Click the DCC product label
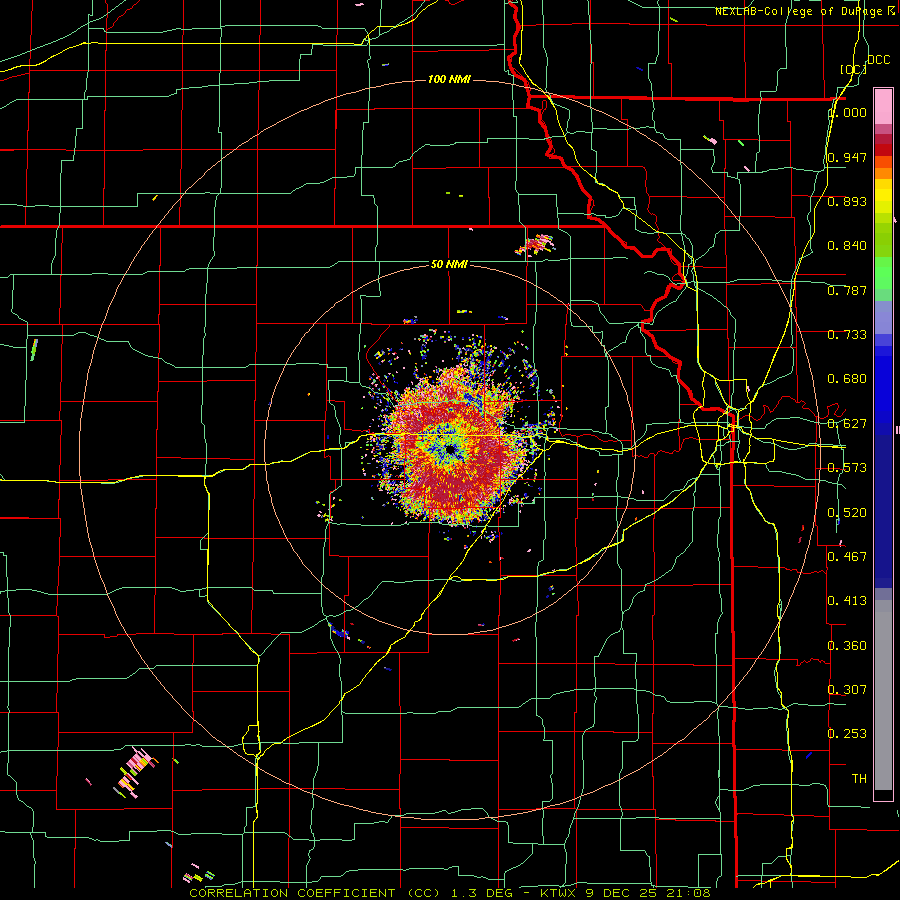 (x=878, y=60)
